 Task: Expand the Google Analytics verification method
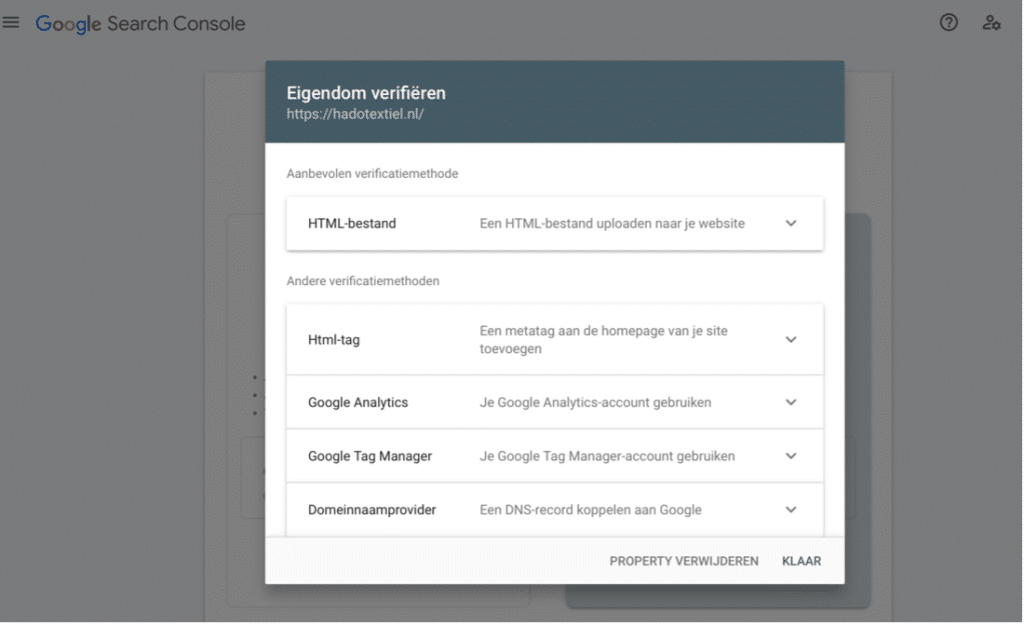pos(791,402)
